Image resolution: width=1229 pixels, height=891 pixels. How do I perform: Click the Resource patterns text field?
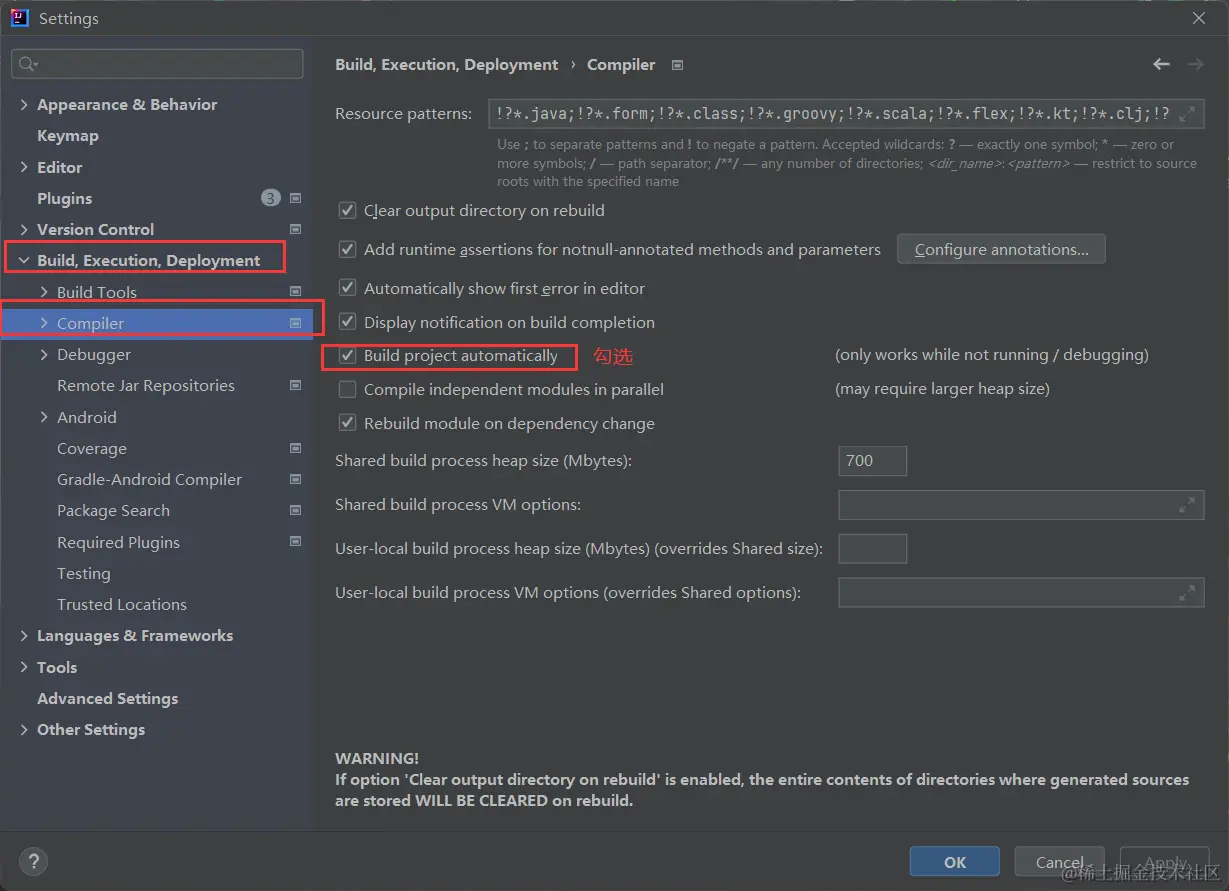tap(847, 114)
